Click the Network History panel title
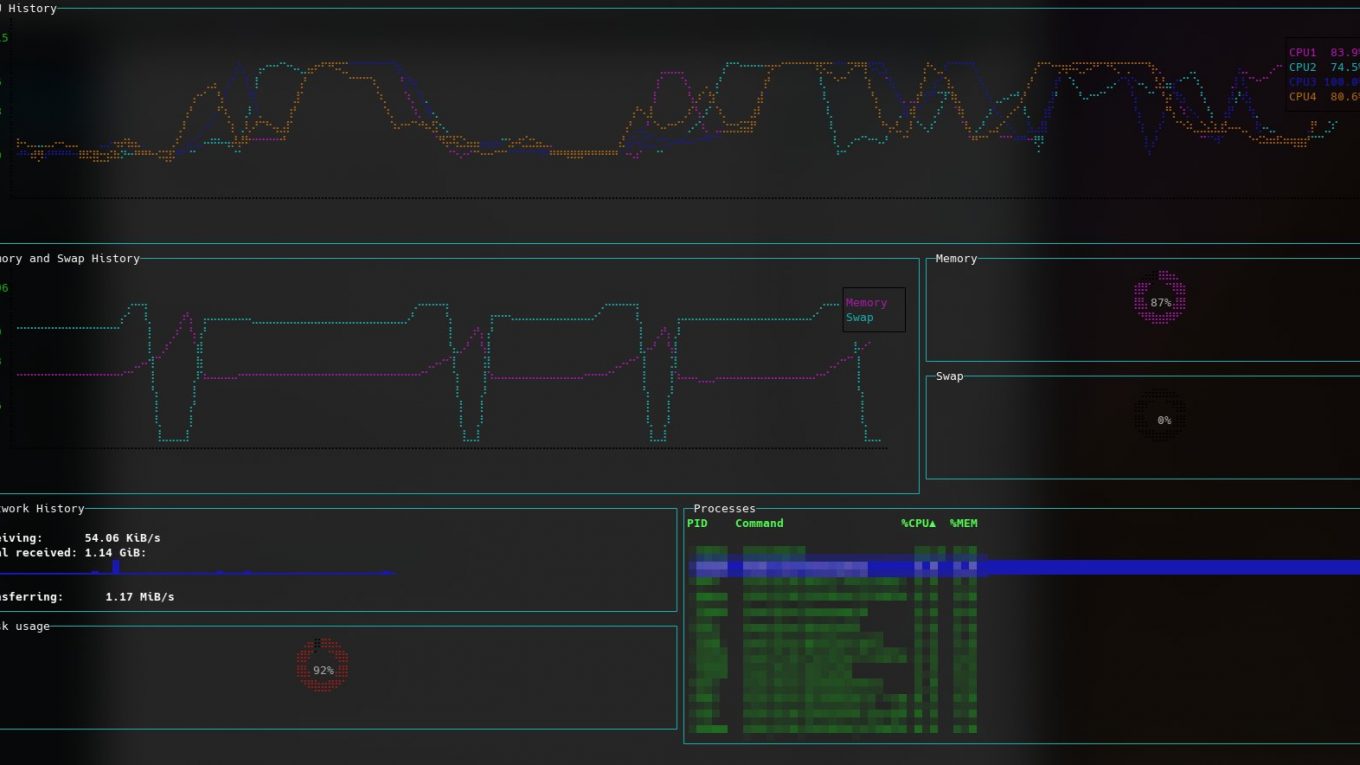The height and width of the screenshot is (765, 1360). coord(42,509)
